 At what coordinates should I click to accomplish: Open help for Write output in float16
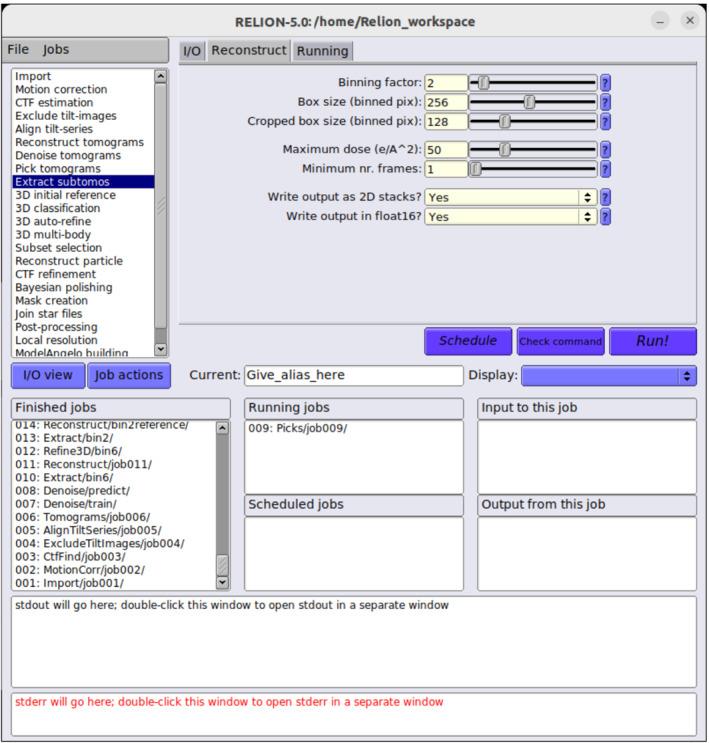pyautogui.click(x=605, y=217)
